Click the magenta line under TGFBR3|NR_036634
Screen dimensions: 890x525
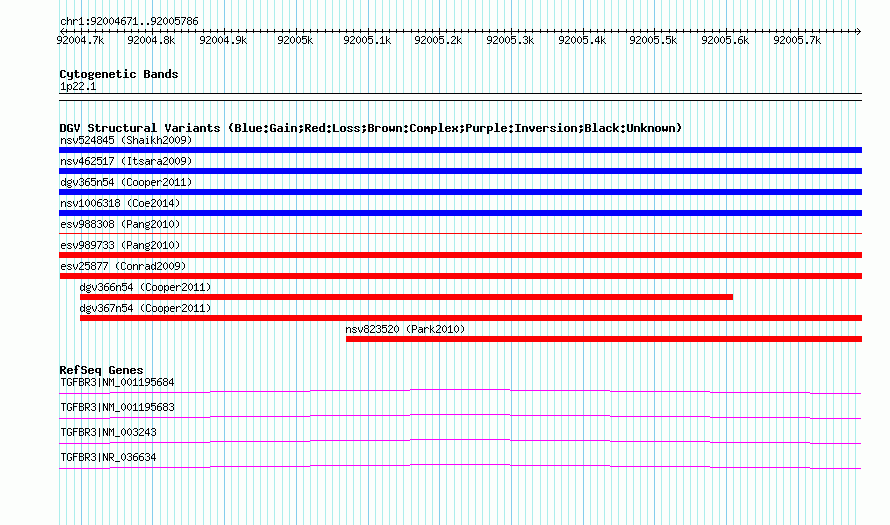click(460, 466)
